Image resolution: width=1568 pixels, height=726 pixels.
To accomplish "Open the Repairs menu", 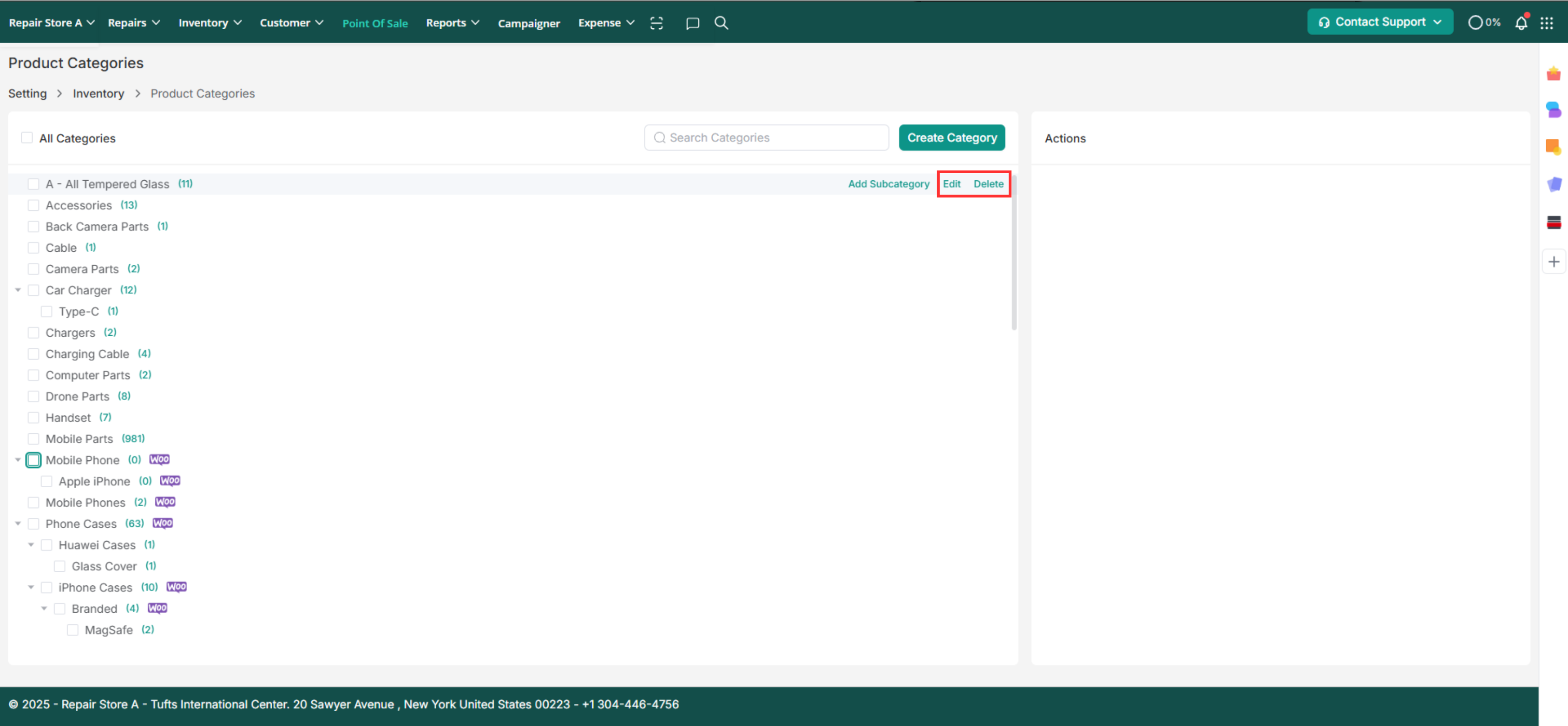I will coord(134,22).
